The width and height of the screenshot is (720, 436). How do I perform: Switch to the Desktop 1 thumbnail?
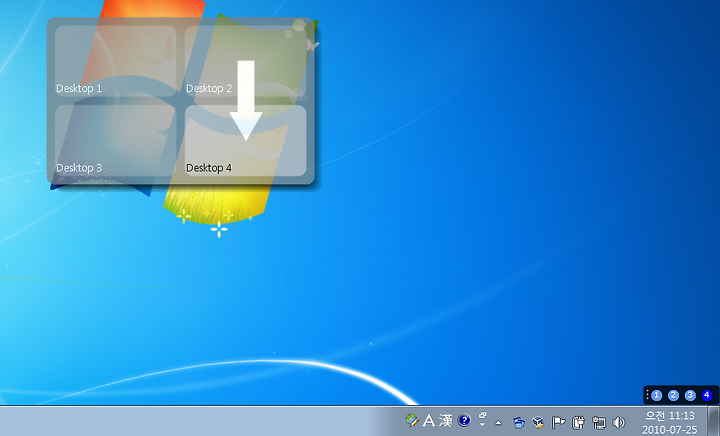tap(115, 61)
